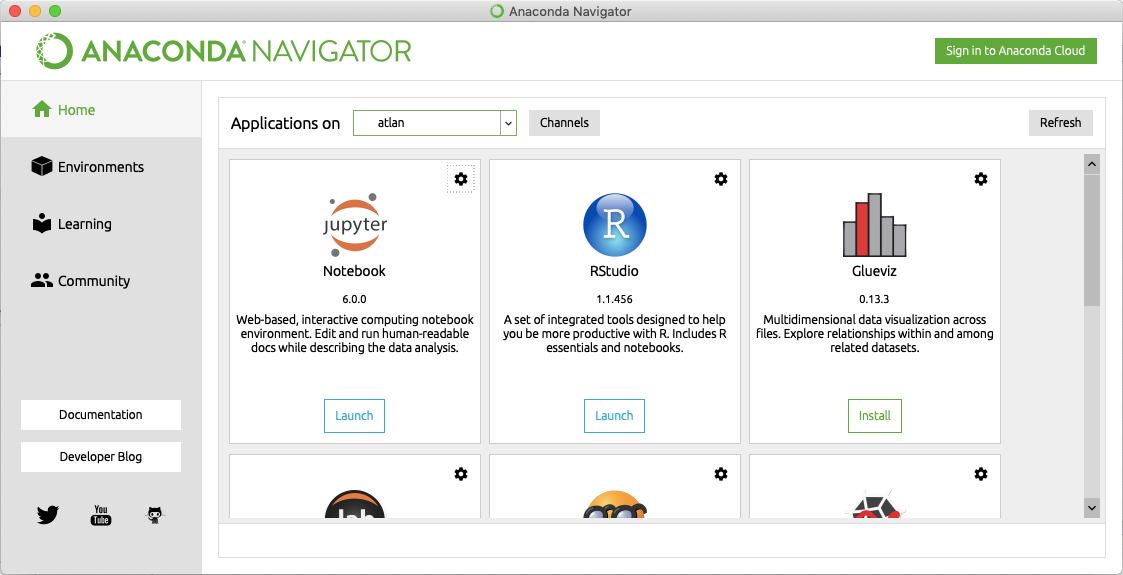Image resolution: width=1123 pixels, height=575 pixels.
Task: Click the RStudio blue R logo
Action: click(614, 225)
